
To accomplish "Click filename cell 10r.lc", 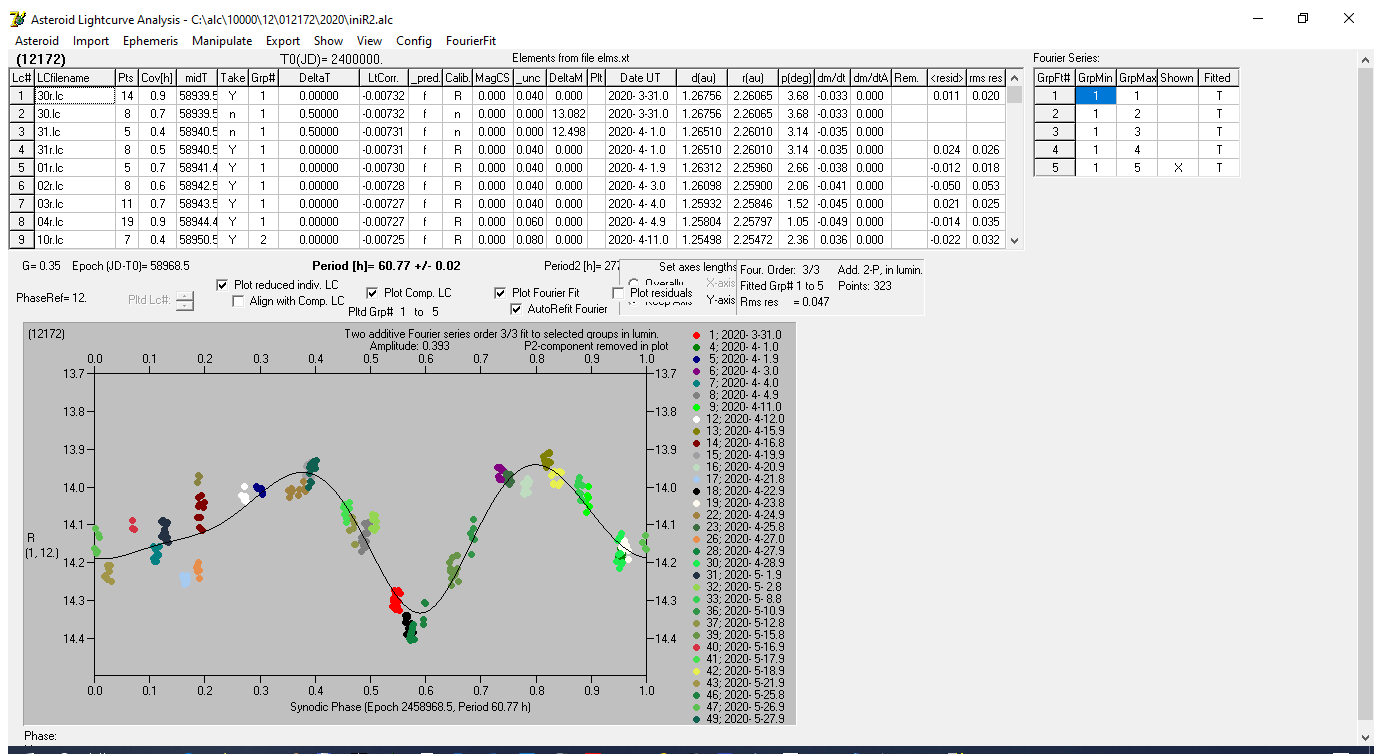I will [x=74, y=239].
